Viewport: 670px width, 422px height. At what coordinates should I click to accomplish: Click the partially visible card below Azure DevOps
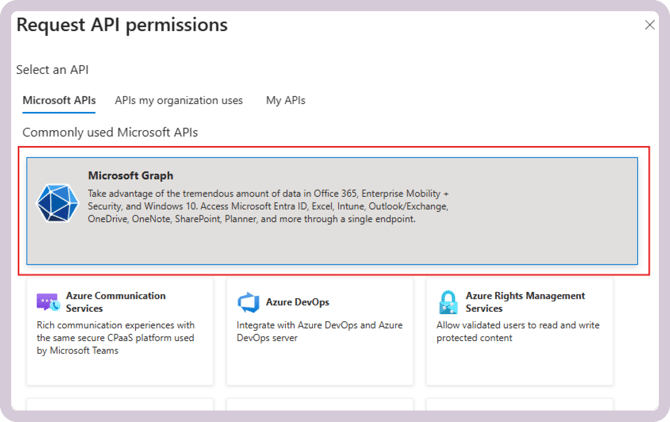coord(319,404)
